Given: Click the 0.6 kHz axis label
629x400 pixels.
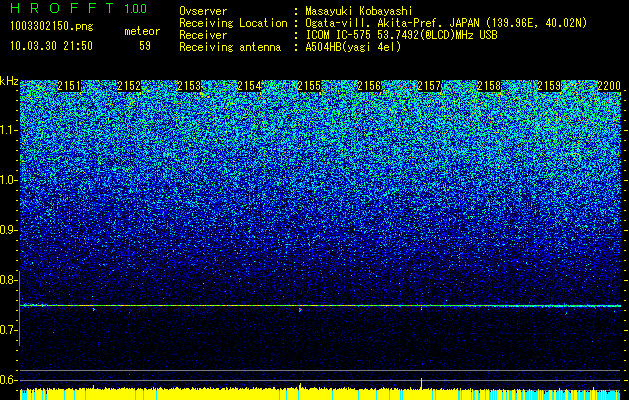Looking at the screenshot, I should [9, 380].
